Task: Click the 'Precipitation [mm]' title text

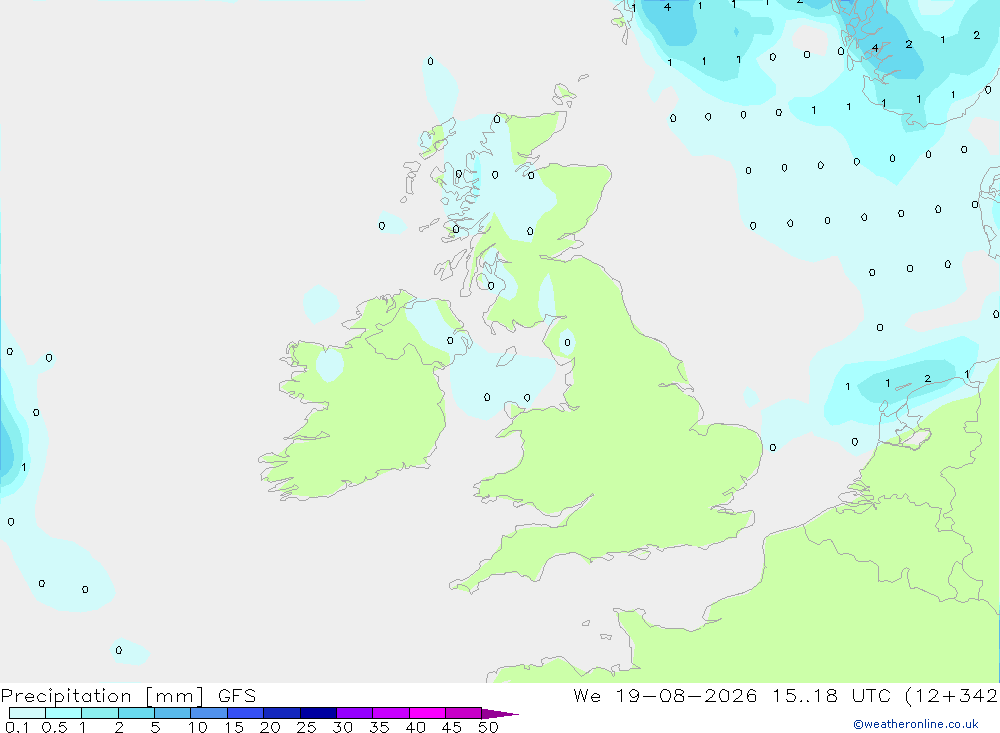Action: [102, 696]
